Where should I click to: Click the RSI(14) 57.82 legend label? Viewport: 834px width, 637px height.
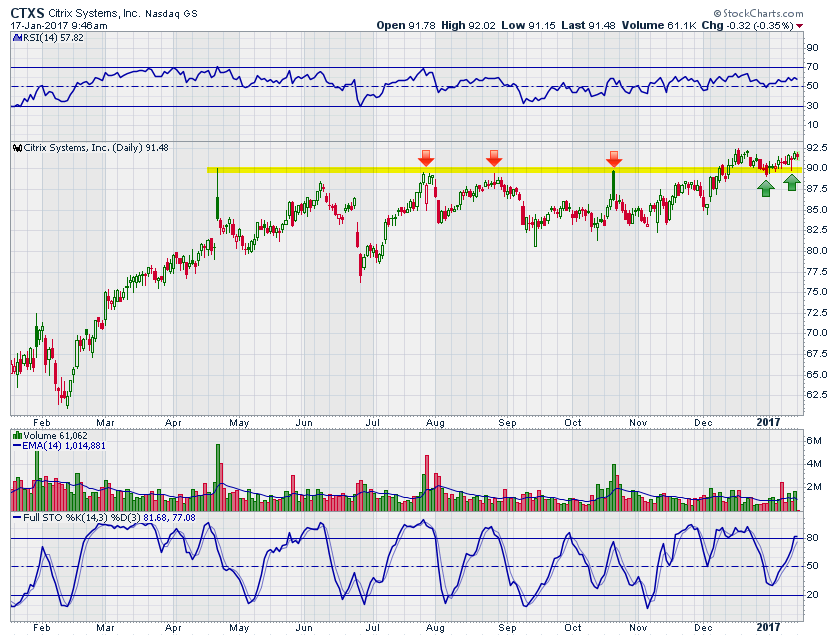pyautogui.click(x=53, y=38)
